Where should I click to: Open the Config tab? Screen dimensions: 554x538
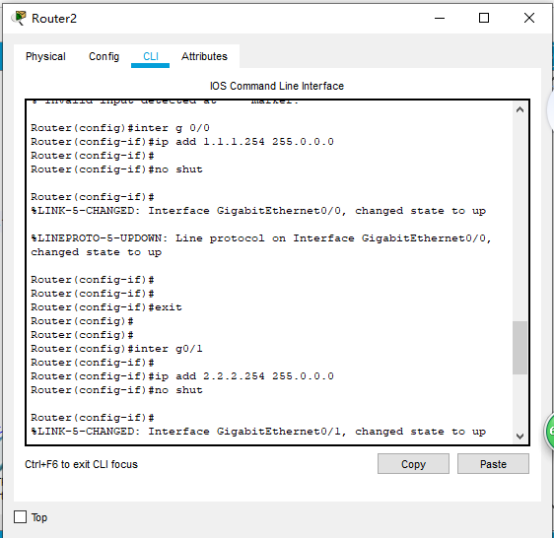(x=104, y=57)
